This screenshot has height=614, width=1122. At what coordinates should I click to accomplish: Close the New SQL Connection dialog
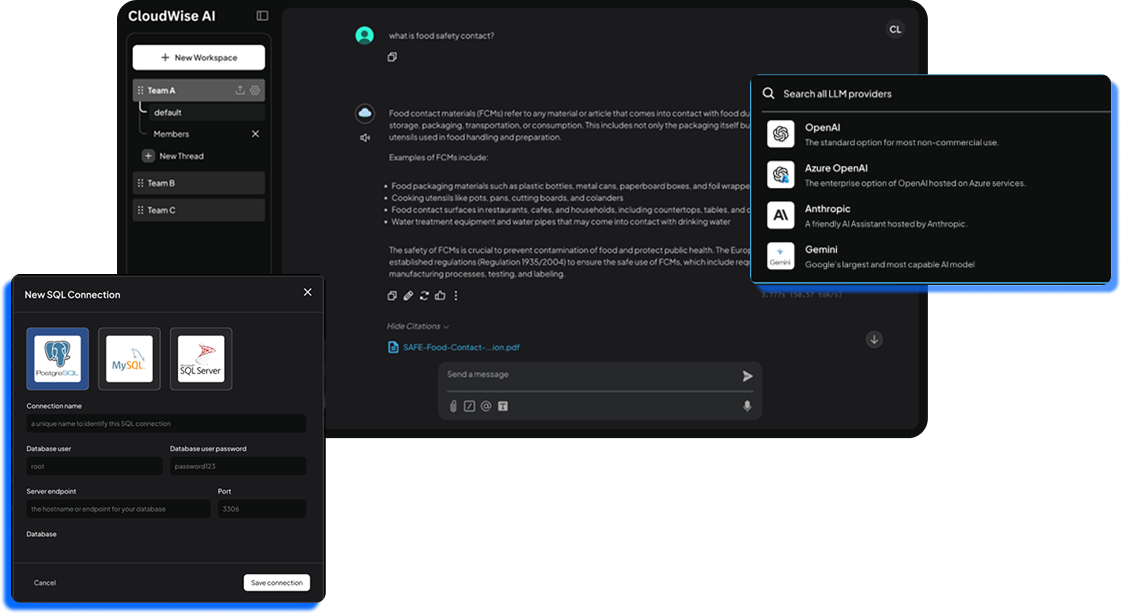click(308, 292)
